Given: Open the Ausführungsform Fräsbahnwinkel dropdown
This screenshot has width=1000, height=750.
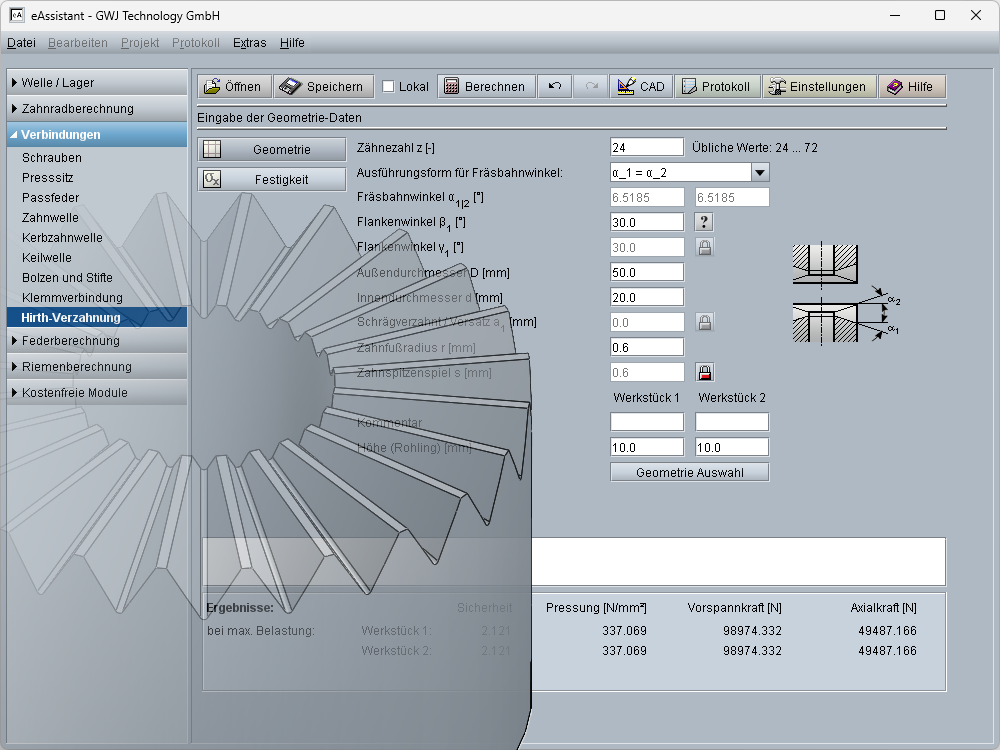Looking at the screenshot, I should pyautogui.click(x=759, y=172).
